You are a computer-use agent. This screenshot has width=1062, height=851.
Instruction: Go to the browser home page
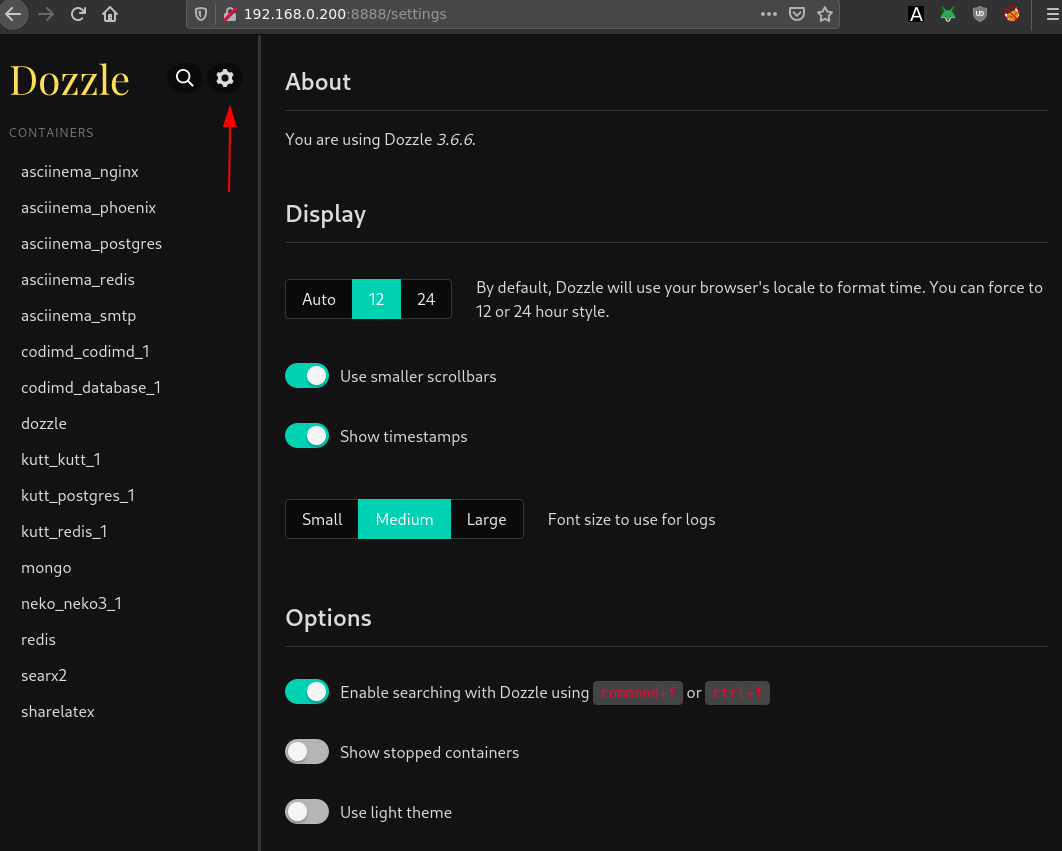110,14
